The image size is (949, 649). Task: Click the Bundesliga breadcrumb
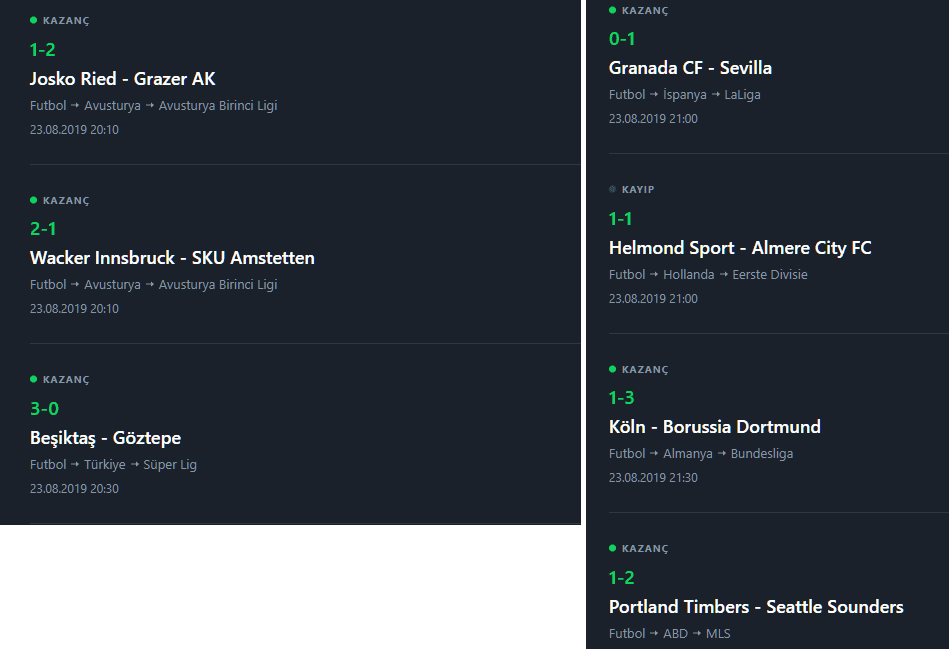[762, 453]
